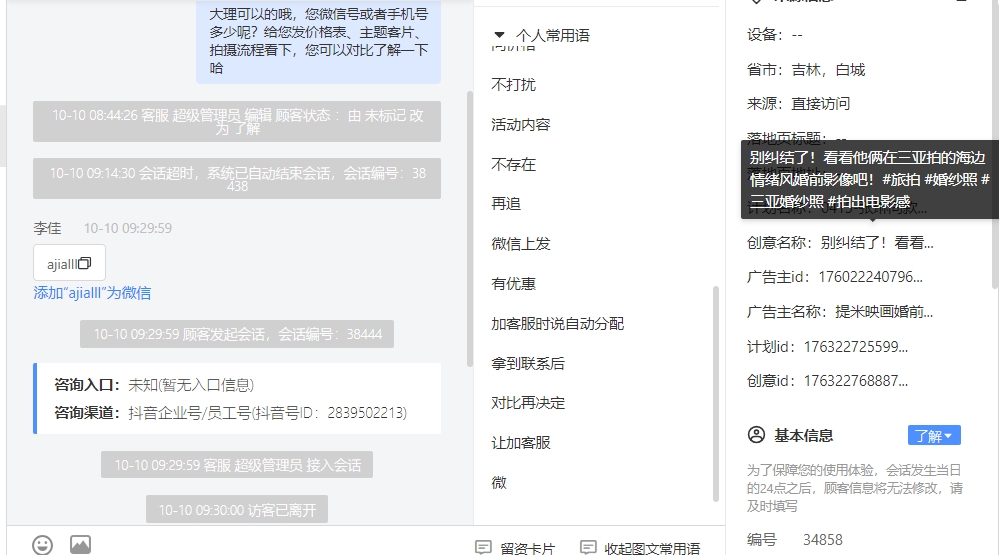This screenshot has height=555, width=999.
Task: Click the 省市 吉林，白城 entry
Action: [806, 70]
